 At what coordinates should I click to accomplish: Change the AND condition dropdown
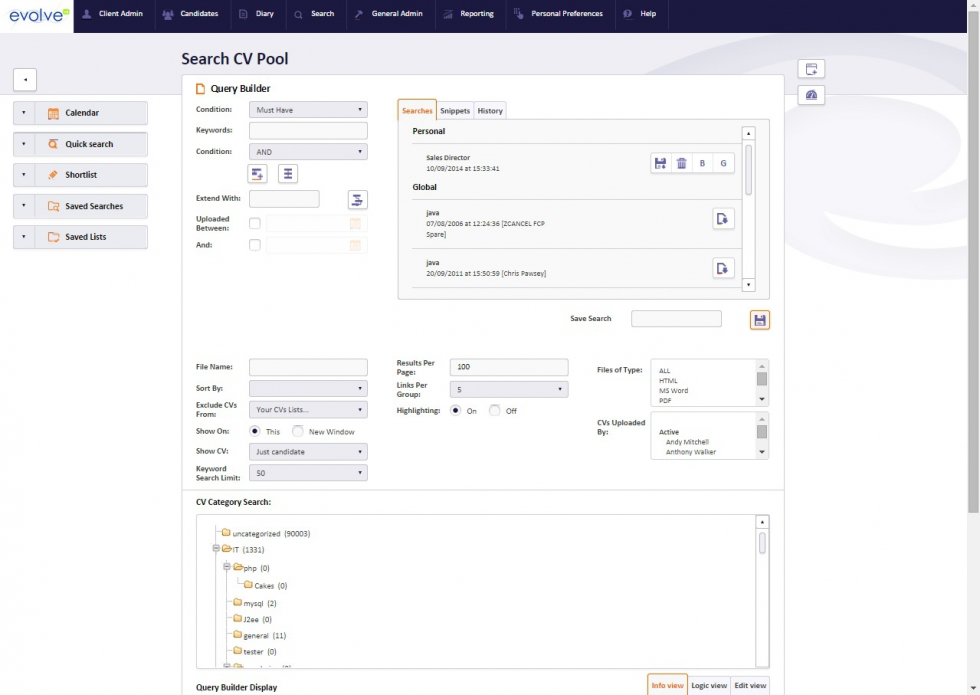[x=305, y=153]
